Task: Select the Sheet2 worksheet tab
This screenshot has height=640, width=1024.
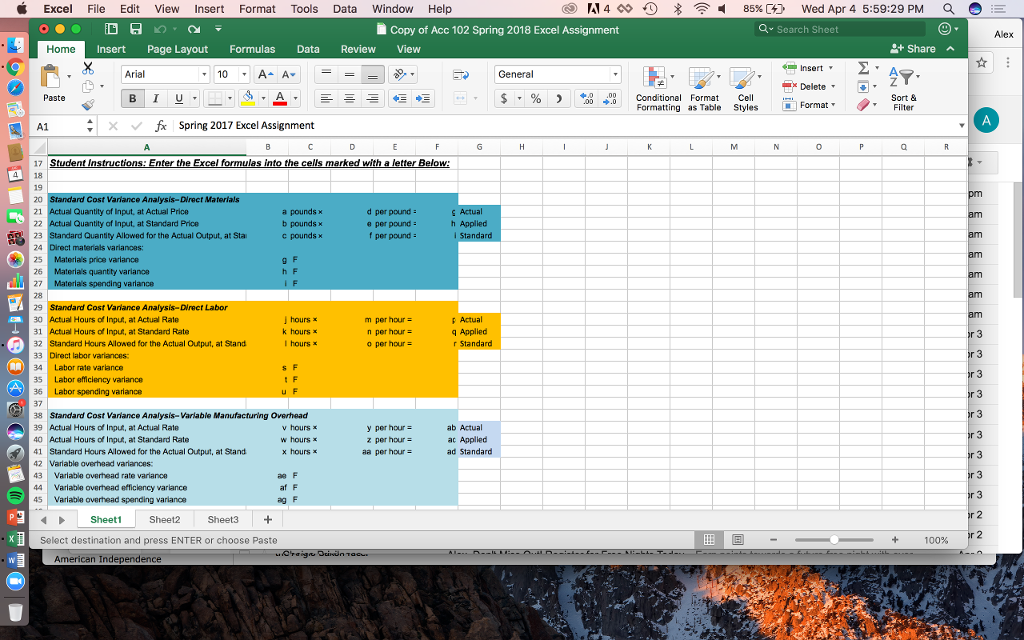Action: (x=163, y=519)
